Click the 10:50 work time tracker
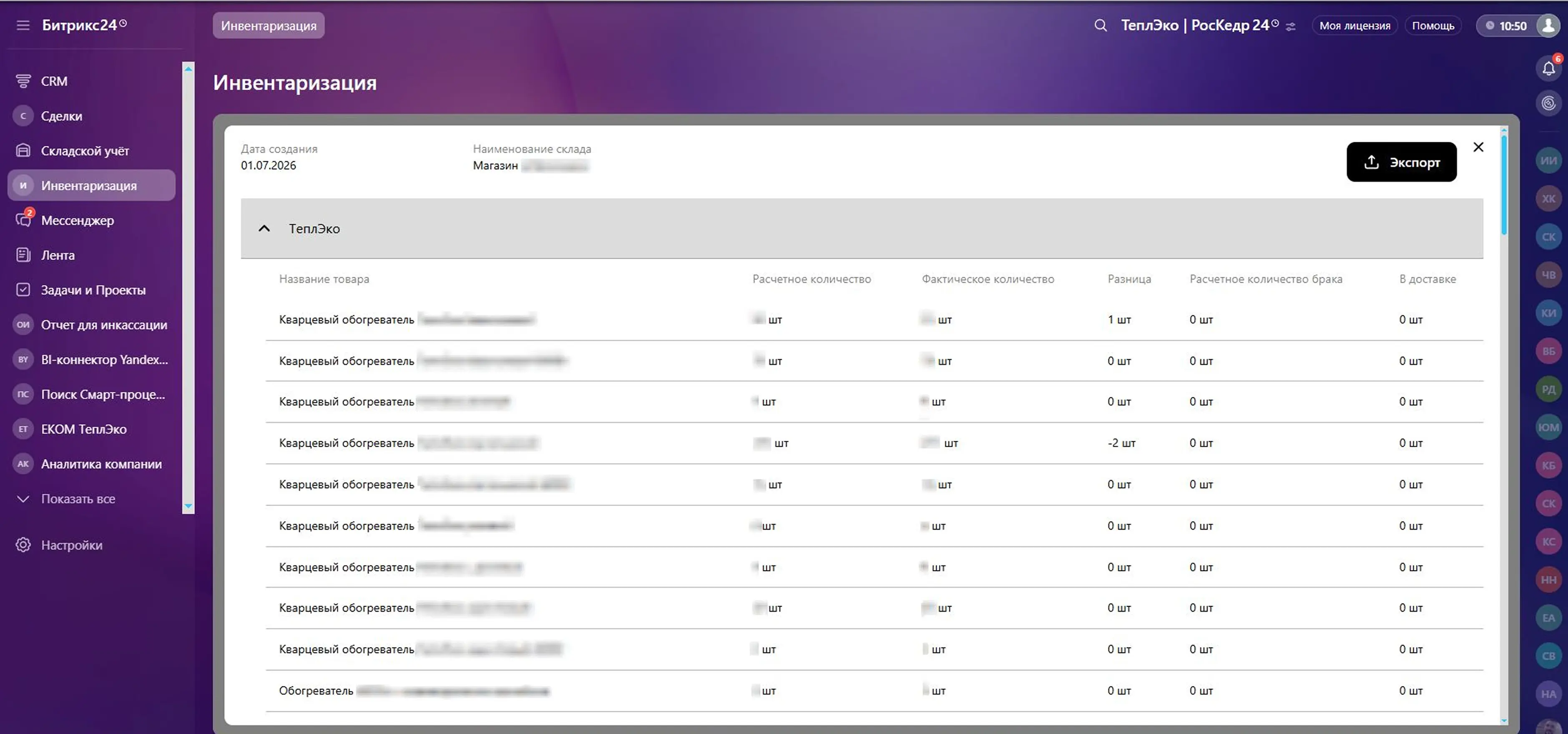Screen dimensions: 1568x734 point(1506,25)
